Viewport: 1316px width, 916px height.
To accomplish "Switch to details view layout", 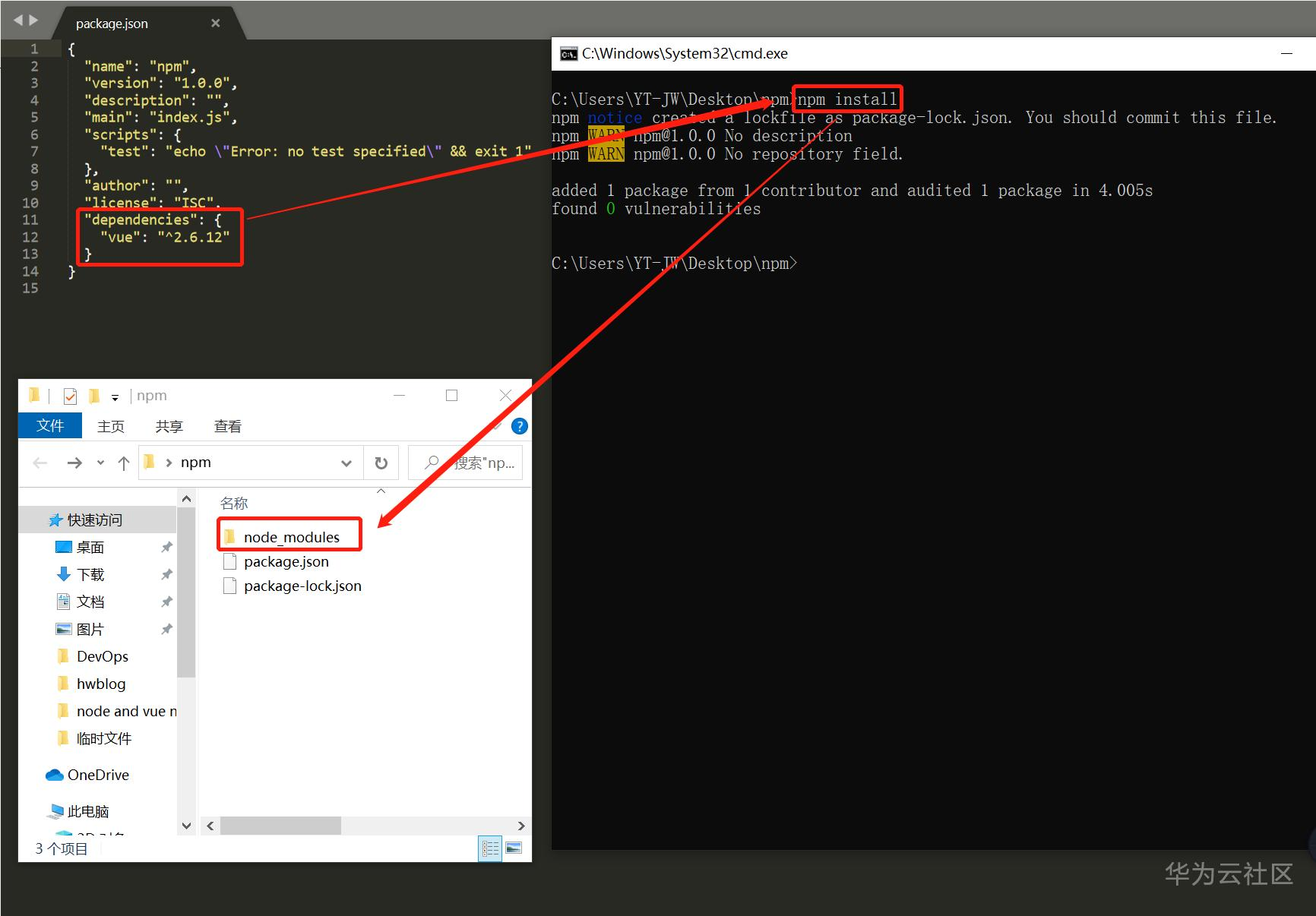I will pos(491,848).
